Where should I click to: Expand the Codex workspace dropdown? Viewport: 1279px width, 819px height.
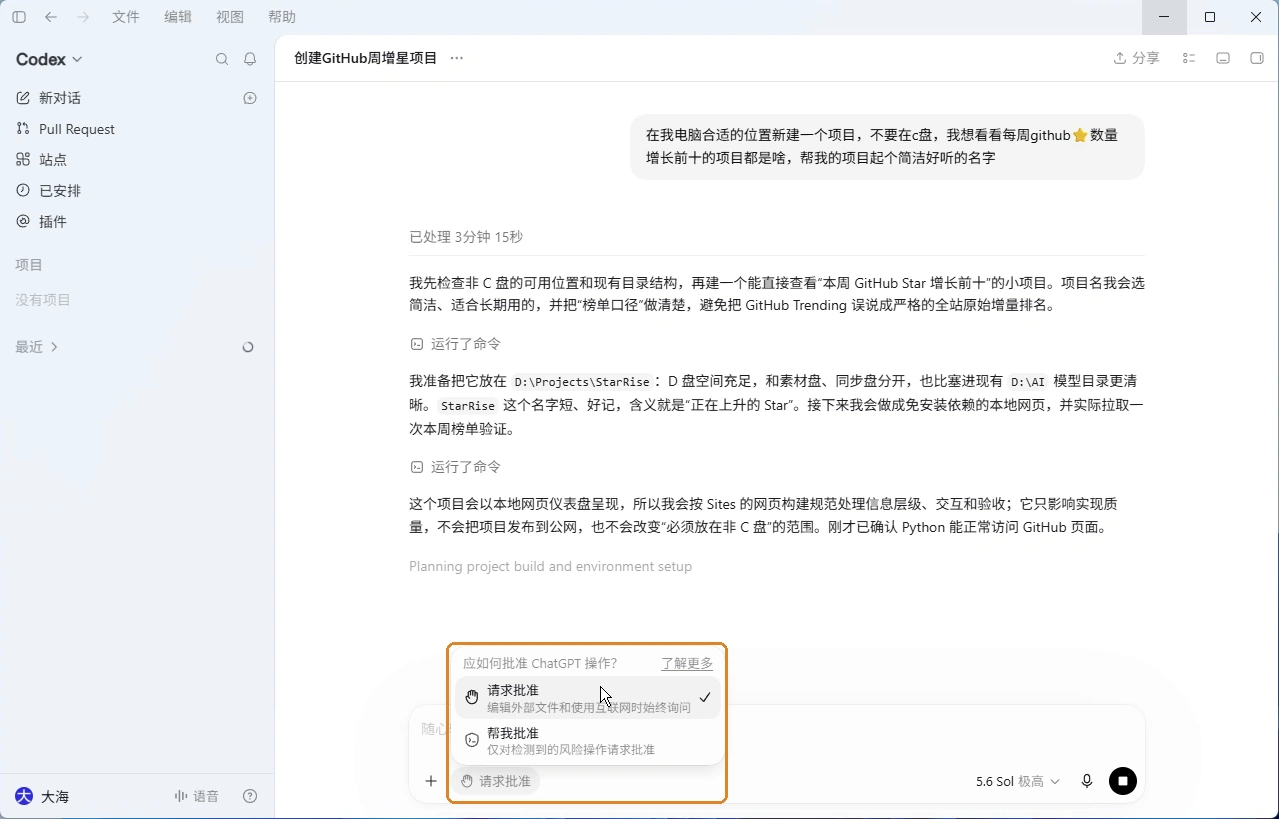49,59
